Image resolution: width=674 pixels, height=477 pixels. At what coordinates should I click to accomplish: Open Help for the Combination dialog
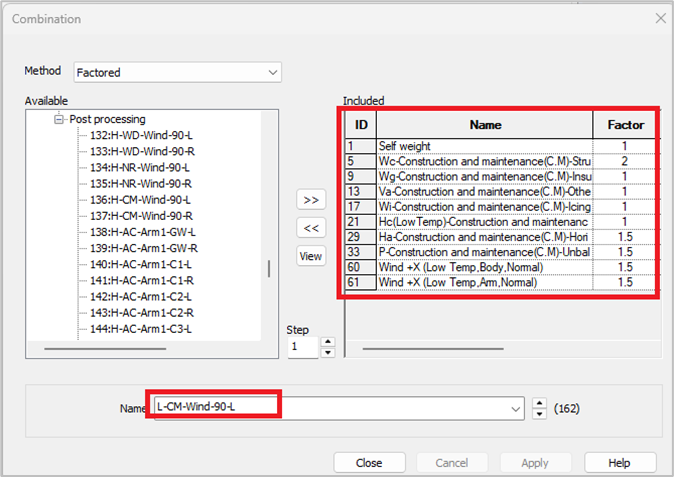point(620,463)
